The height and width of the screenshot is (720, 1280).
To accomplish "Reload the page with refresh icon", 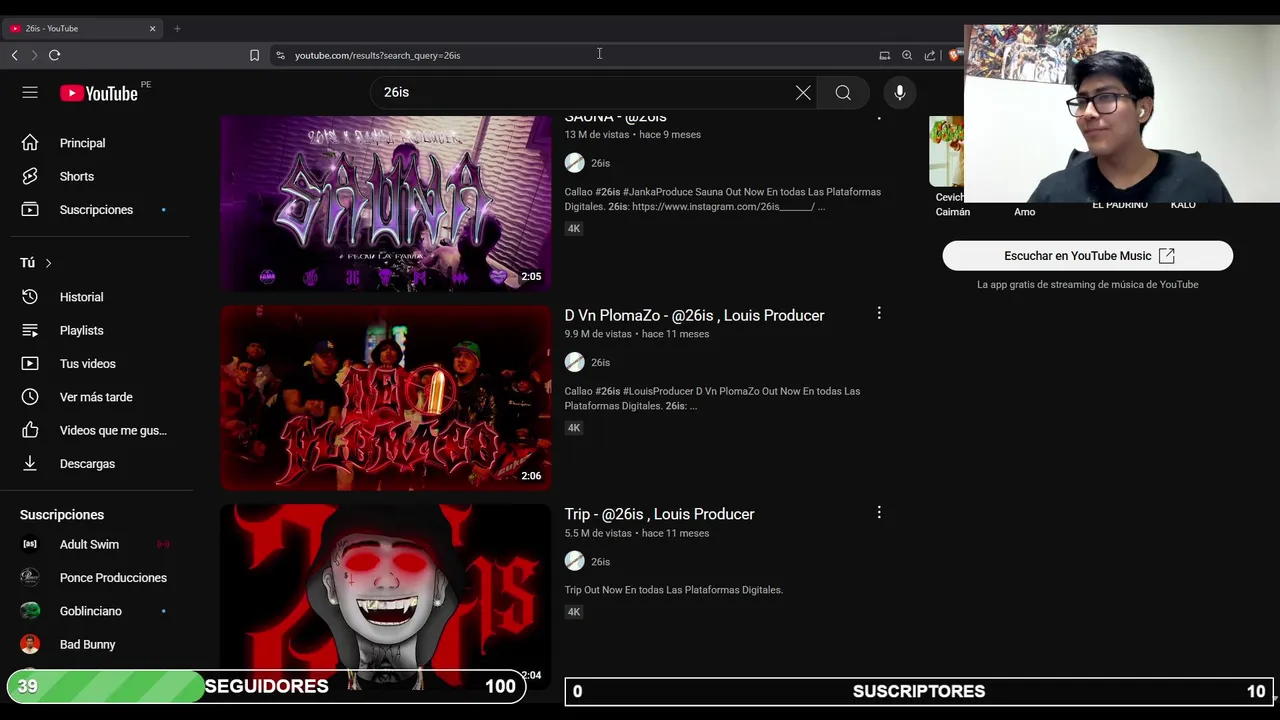I will [55, 55].
